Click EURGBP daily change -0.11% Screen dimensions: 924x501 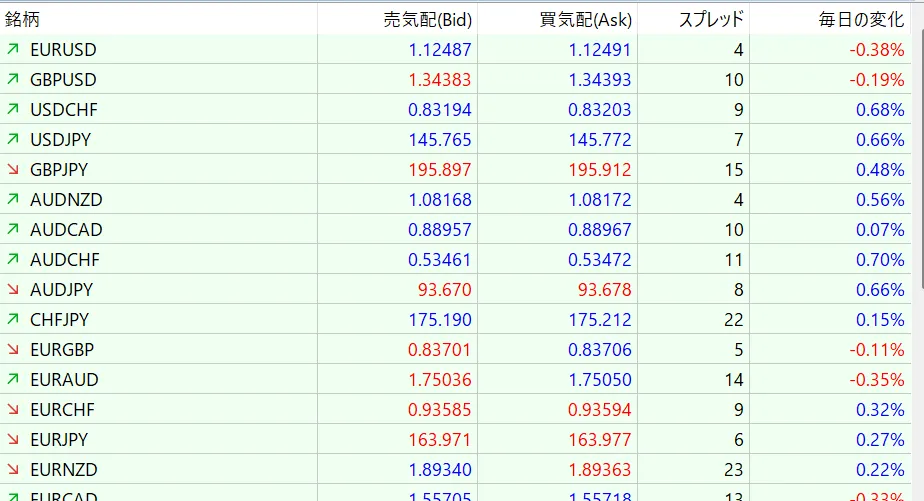coord(877,350)
